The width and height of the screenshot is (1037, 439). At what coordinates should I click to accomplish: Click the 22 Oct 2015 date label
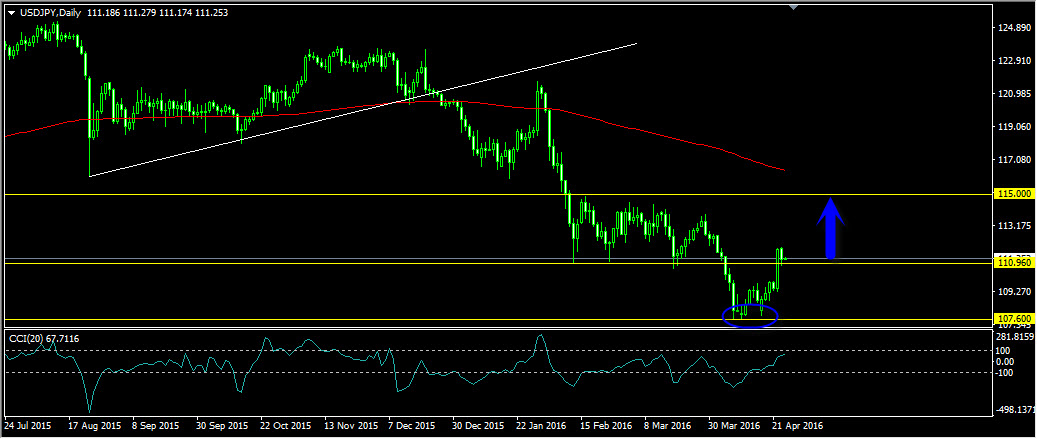[286, 426]
